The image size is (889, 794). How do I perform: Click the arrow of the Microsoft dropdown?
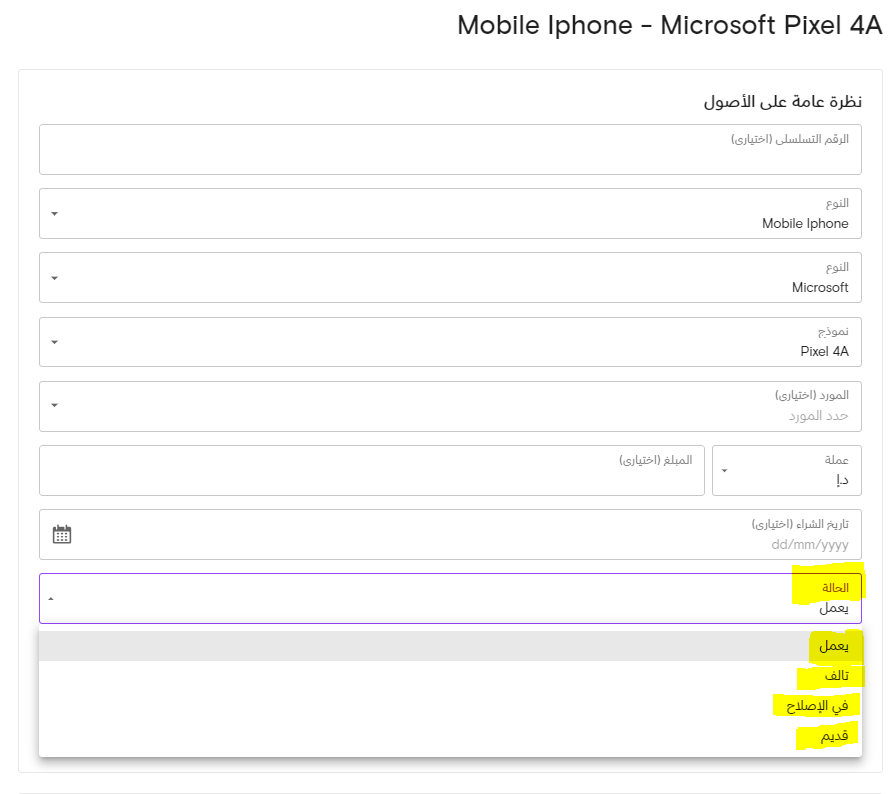(54, 278)
